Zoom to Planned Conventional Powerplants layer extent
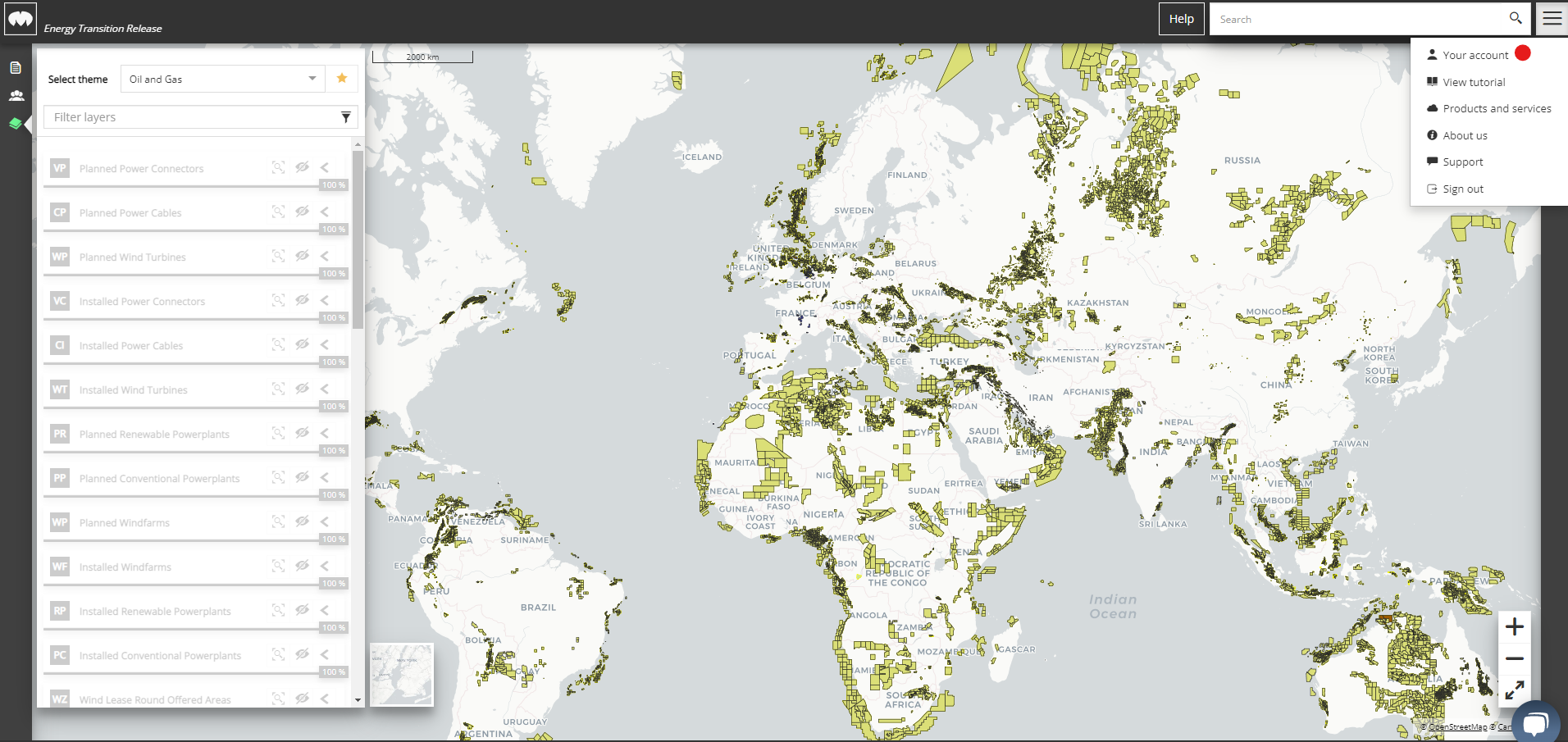Image resolution: width=1568 pixels, height=742 pixels. (279, 477)
